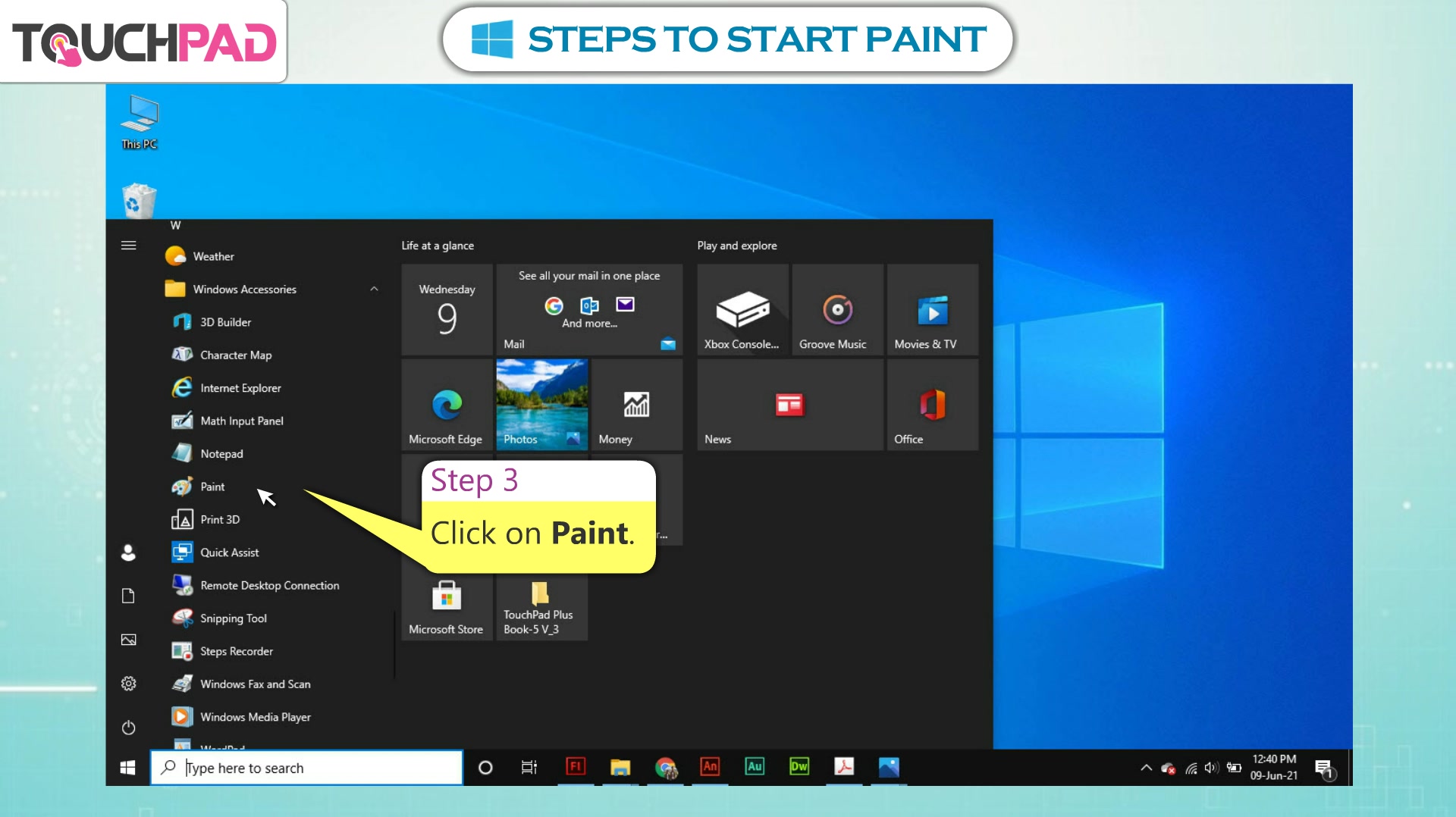Collapse the Windows Accessories folder

pos(374,289)
